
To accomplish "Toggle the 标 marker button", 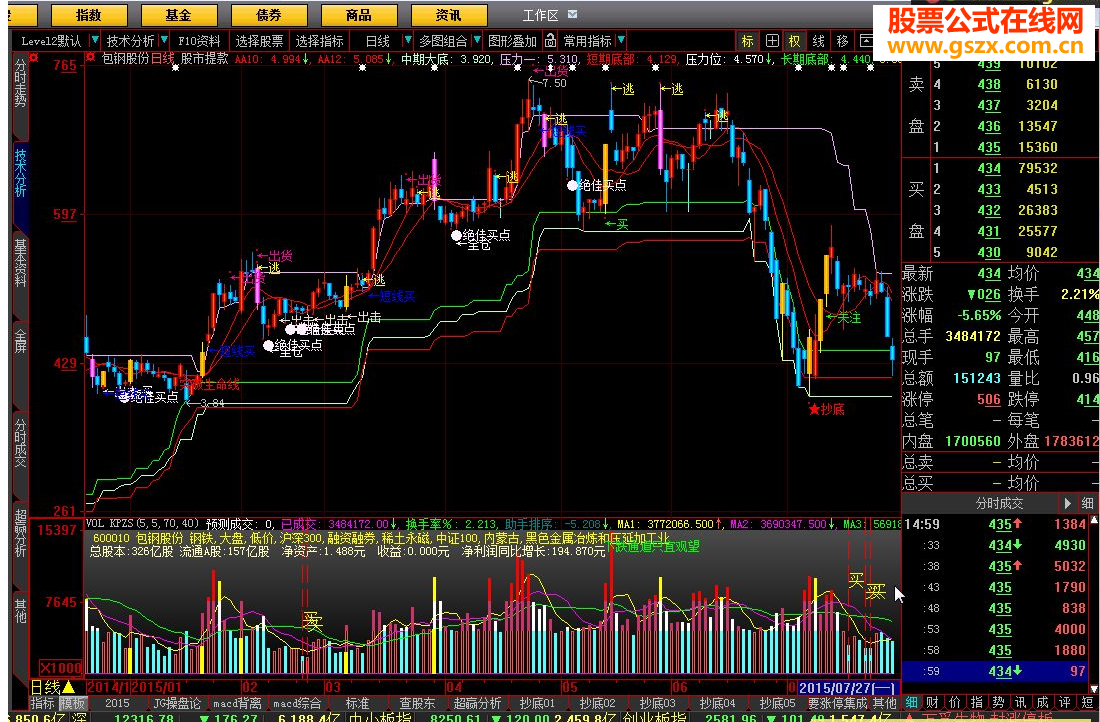I will click(748, 41).
